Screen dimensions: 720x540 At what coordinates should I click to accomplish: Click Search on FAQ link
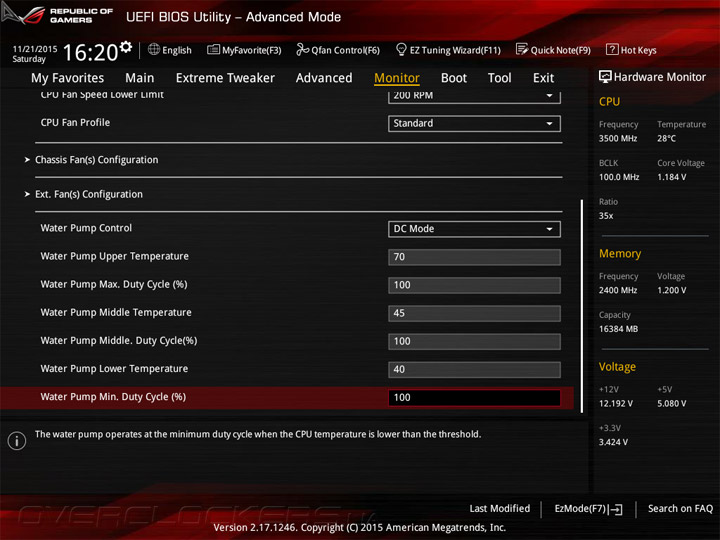(x=680, y=509)
